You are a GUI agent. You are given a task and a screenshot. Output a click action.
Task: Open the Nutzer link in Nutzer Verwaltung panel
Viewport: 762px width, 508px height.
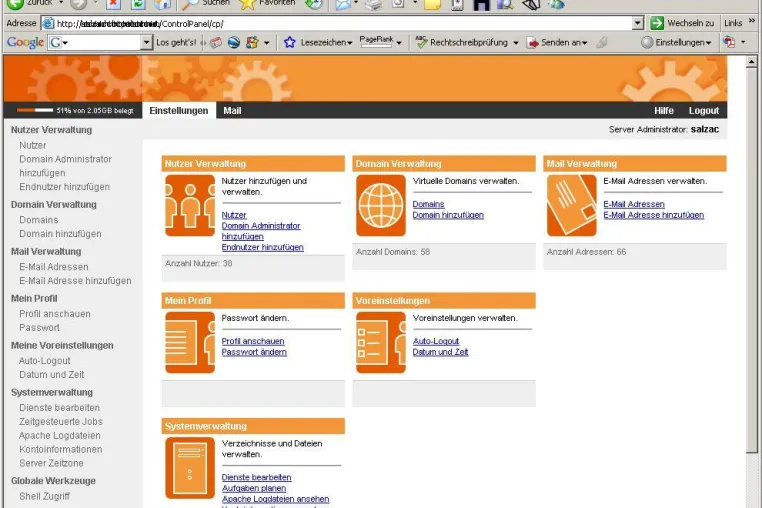234,214
